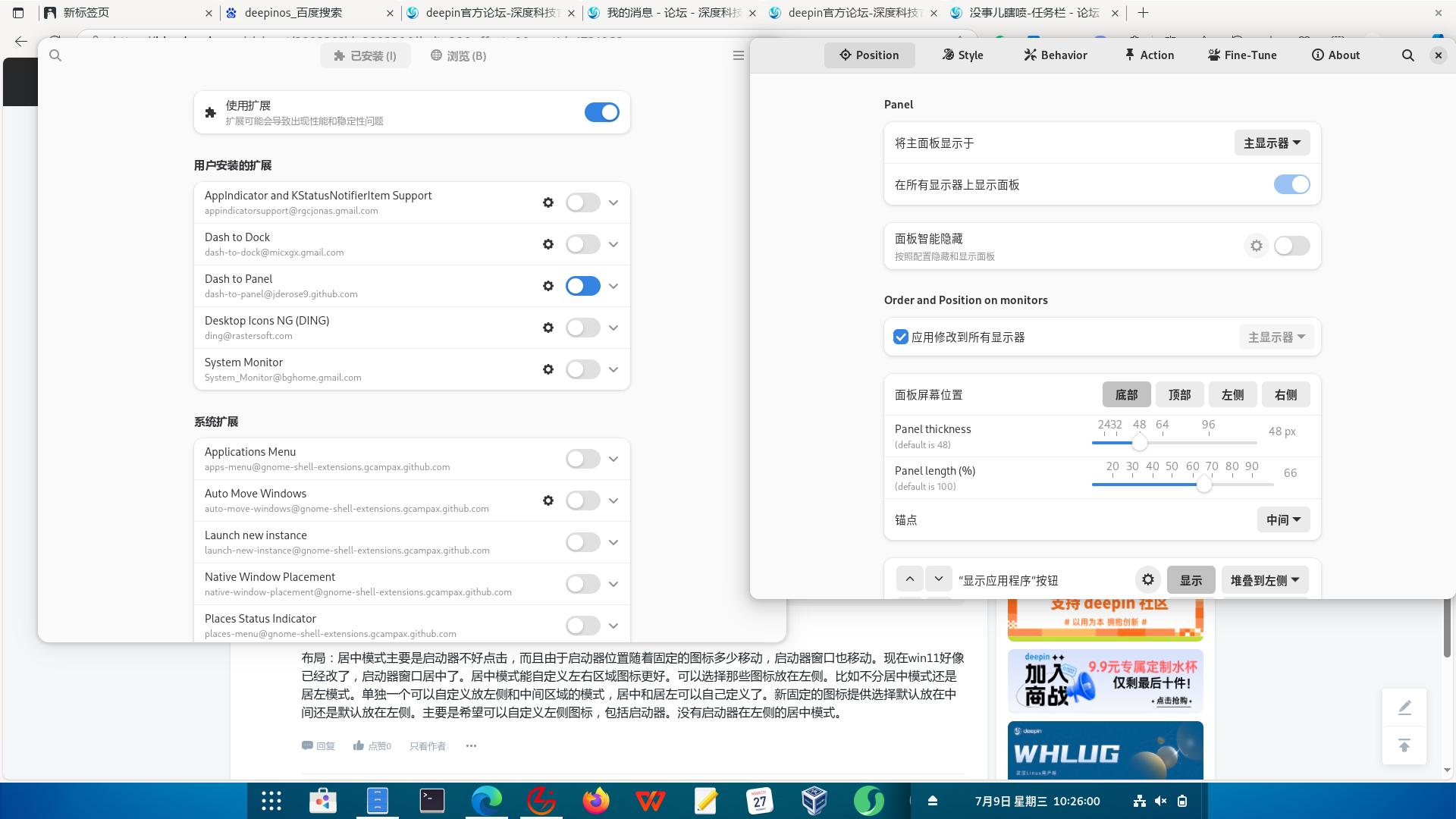Open the notes pencil app in the taskbar

click(x=705, y=801)
